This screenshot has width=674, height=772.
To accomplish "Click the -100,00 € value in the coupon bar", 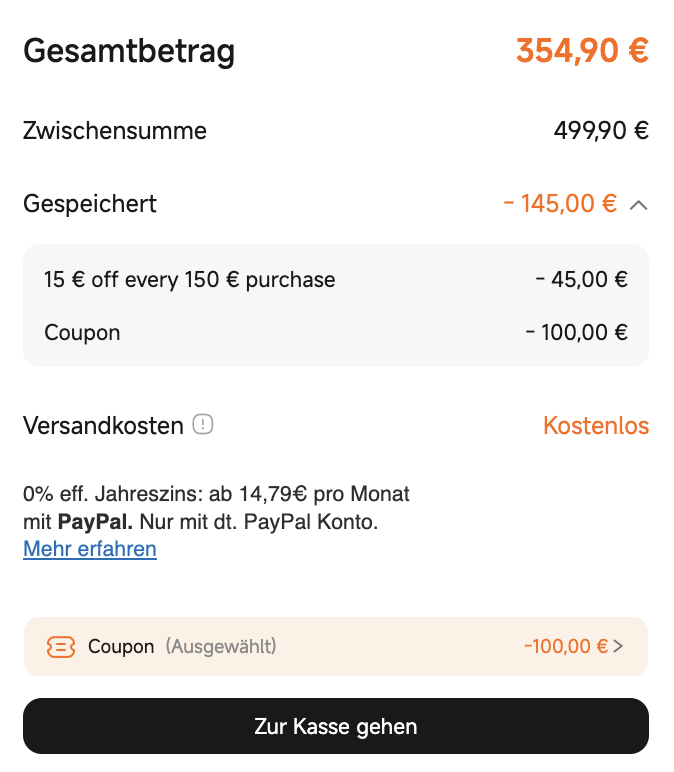I will [x=566, y=646].
